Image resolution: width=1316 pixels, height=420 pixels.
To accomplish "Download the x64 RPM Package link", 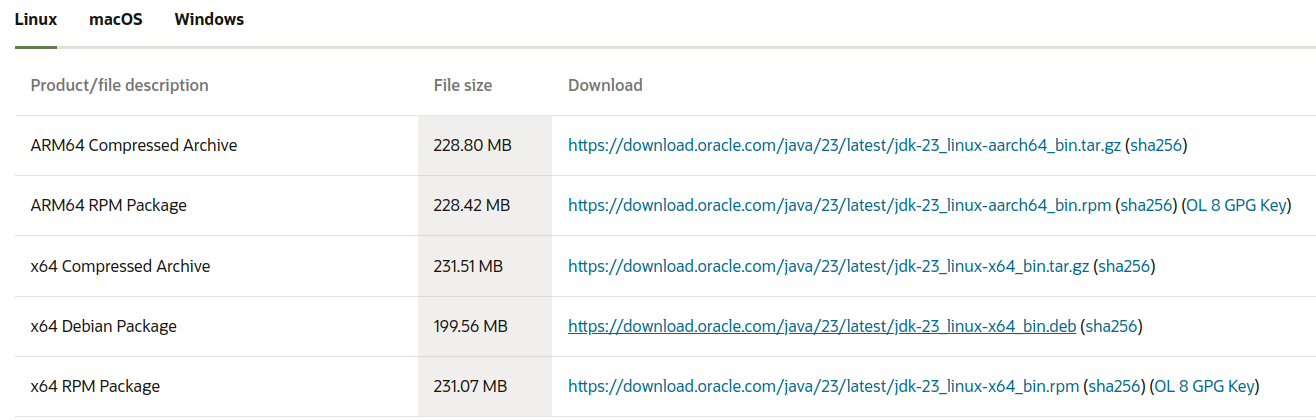I will point(824,386).
